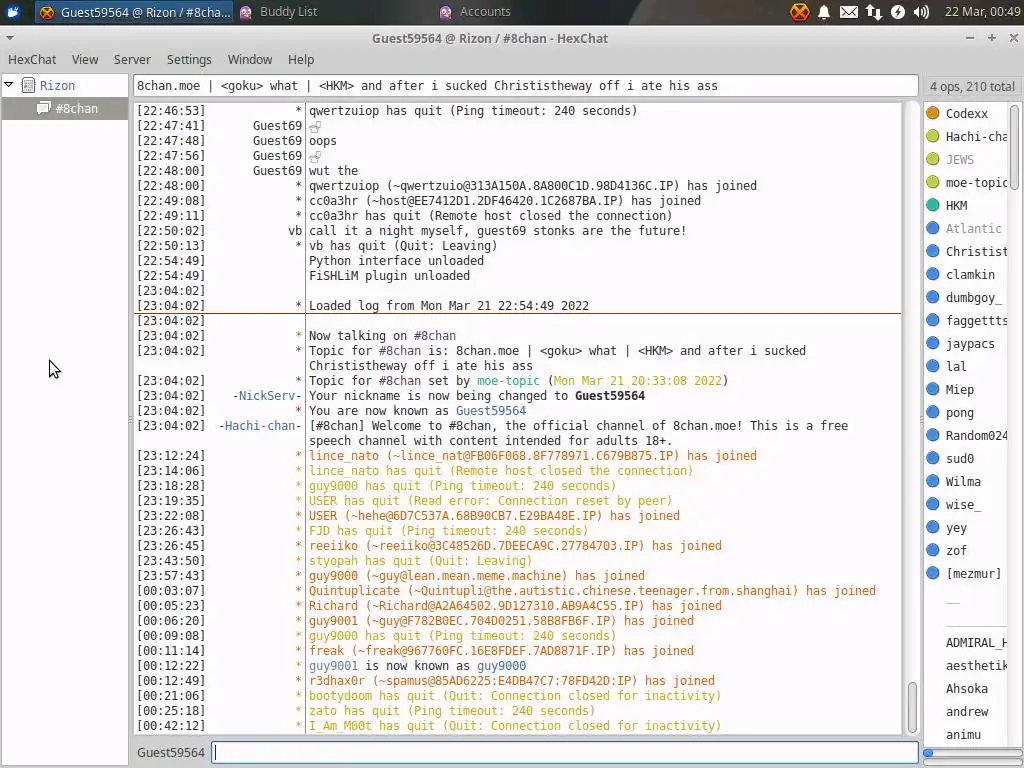The image size is (1024, 768).
Task: Click the clock showing 22 Mar, 00:49
Action: (x=982, y=12)
